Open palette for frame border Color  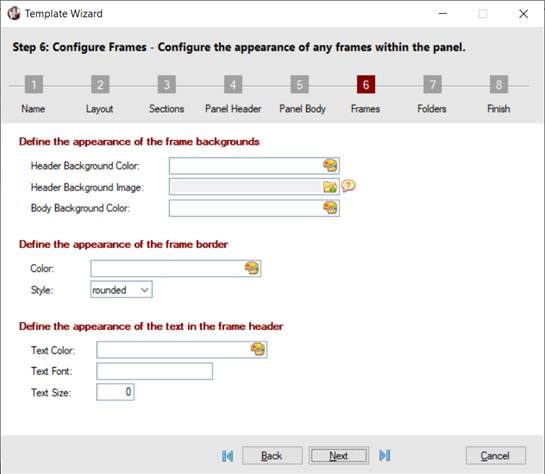(x=252, y=268)
